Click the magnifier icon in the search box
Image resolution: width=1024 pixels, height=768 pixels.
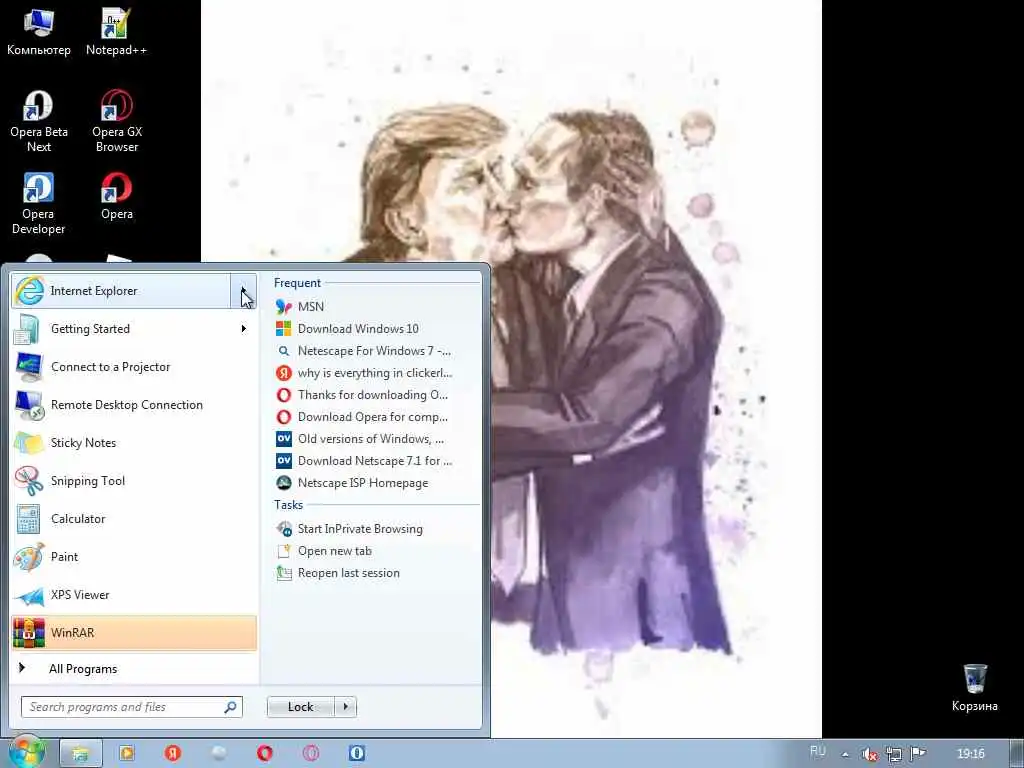231,707
